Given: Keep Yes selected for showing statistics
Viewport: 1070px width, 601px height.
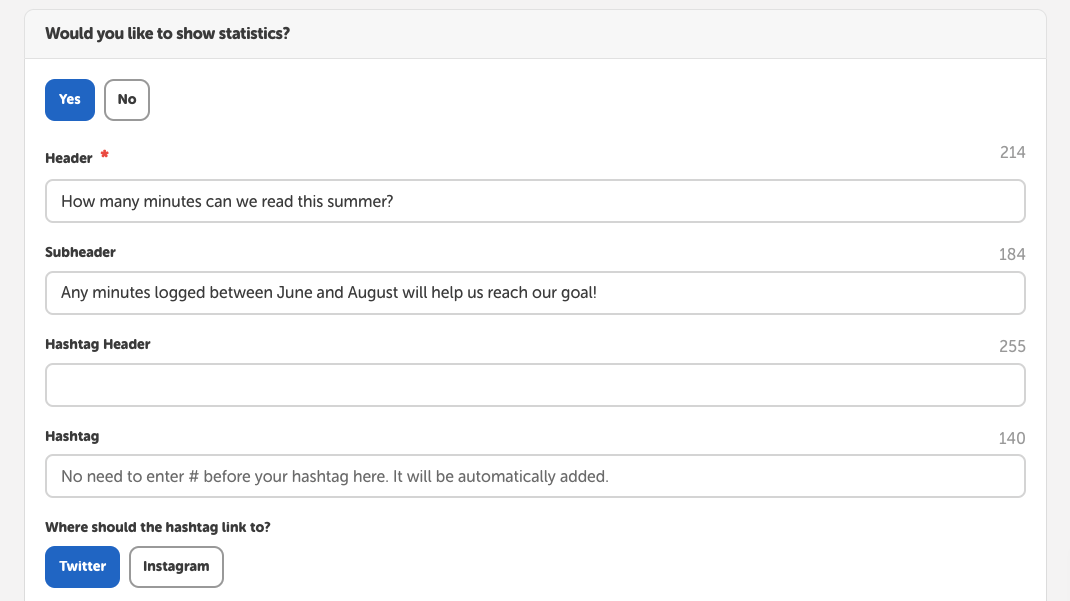Looking at the screenshot, I should click(x=69, y=99).
